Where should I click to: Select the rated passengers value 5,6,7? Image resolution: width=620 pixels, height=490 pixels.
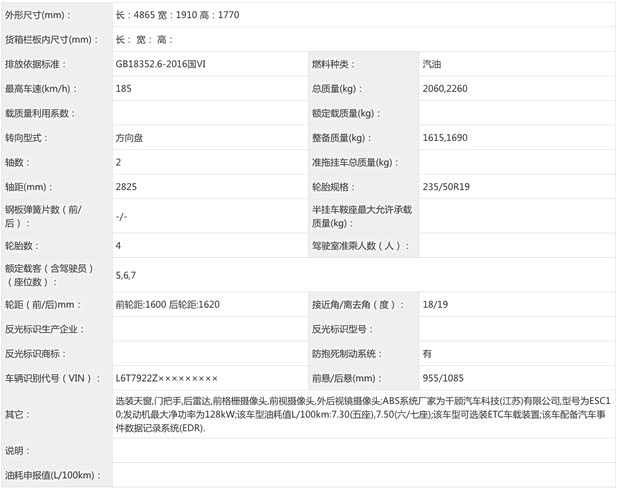pos(126,275)
